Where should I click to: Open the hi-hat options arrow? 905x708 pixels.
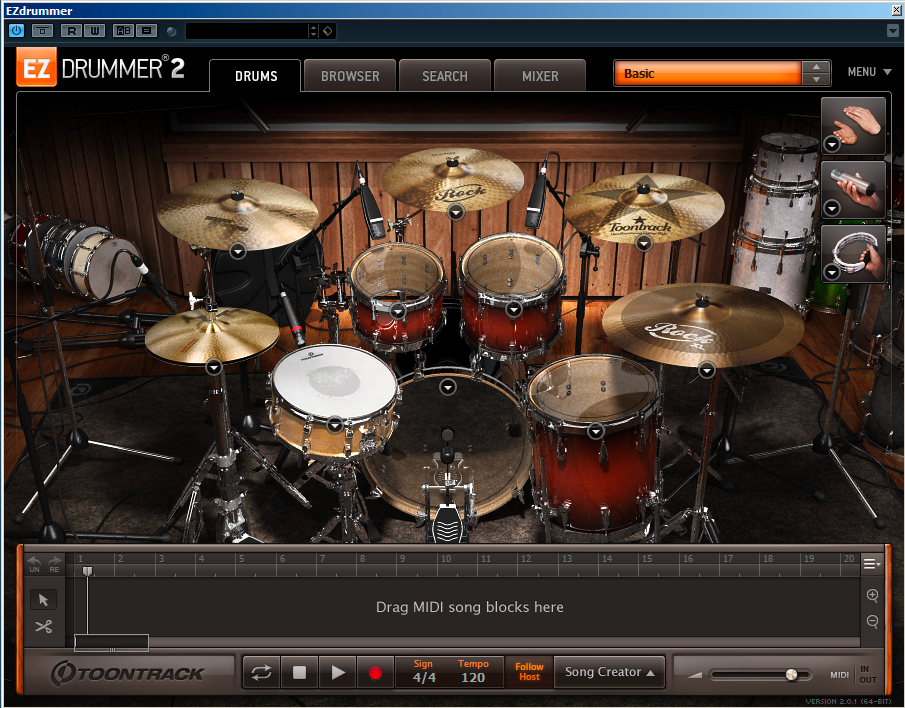(214, 367)
